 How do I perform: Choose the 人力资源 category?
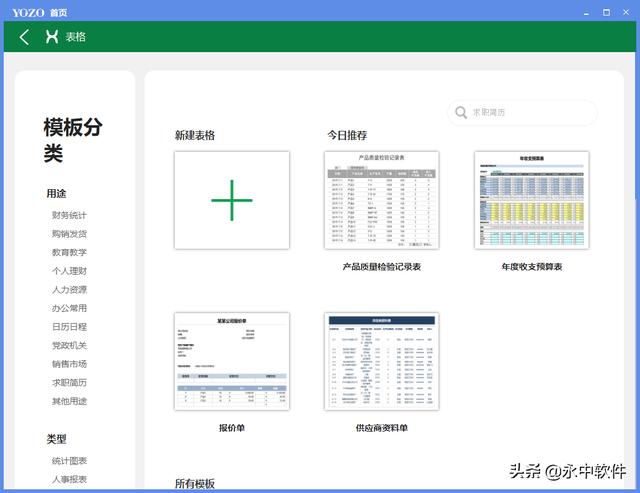(x=69, y=289)
